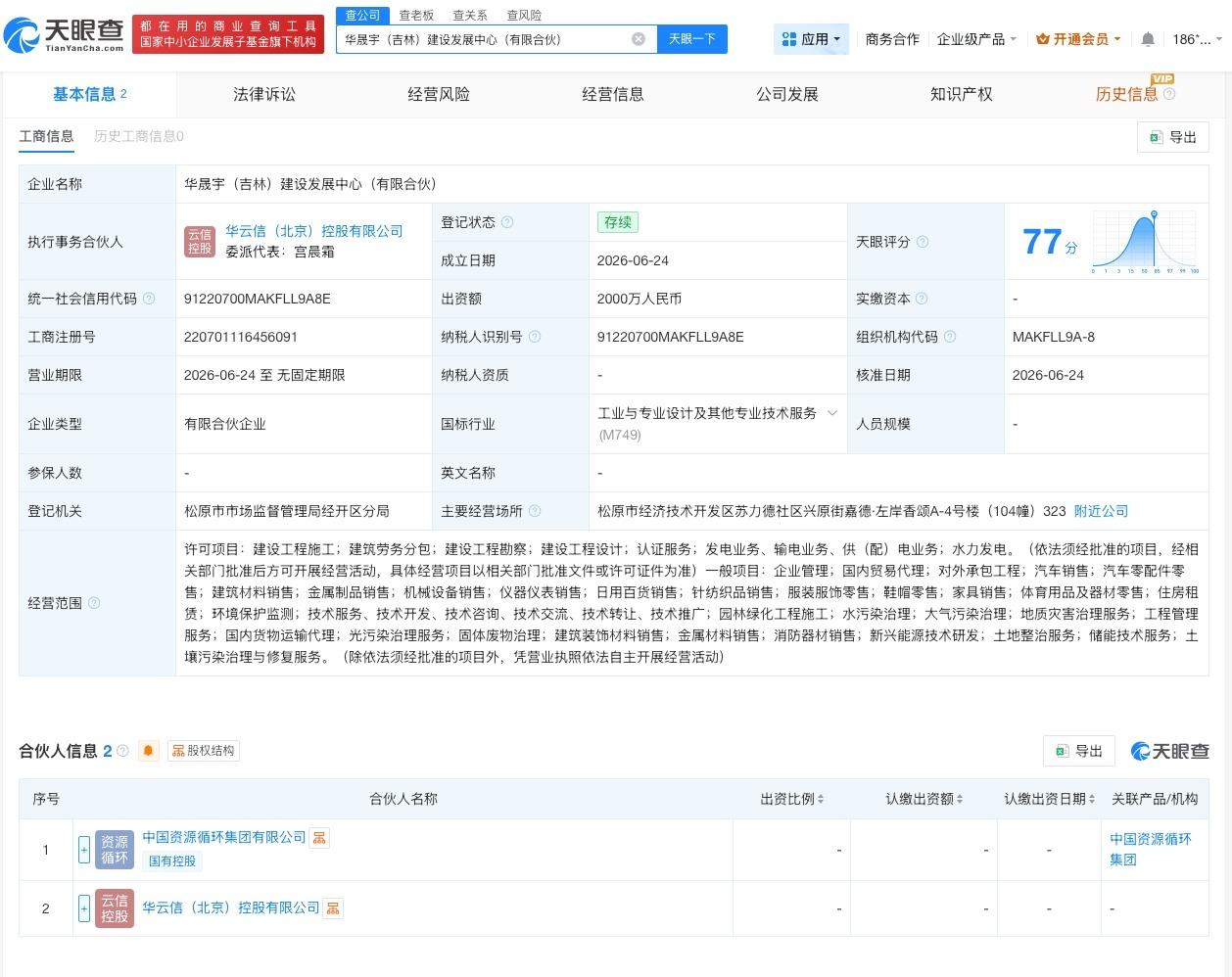This screenshot has width=1232, height=977.
Task: Click the help icon next to 纳税人识别号
Action: [x=535, y=337]
